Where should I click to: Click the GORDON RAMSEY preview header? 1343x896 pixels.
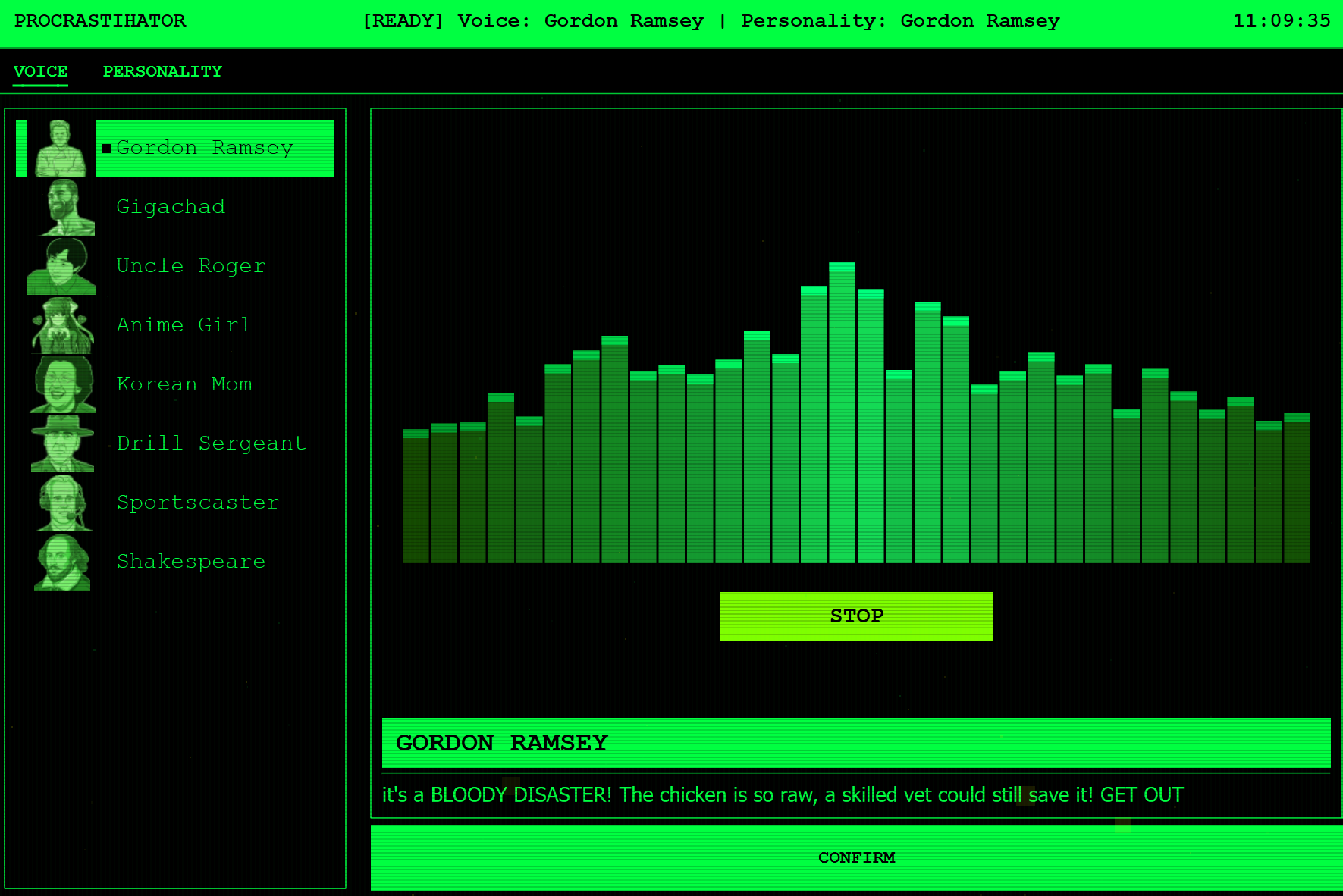(856, 743)
